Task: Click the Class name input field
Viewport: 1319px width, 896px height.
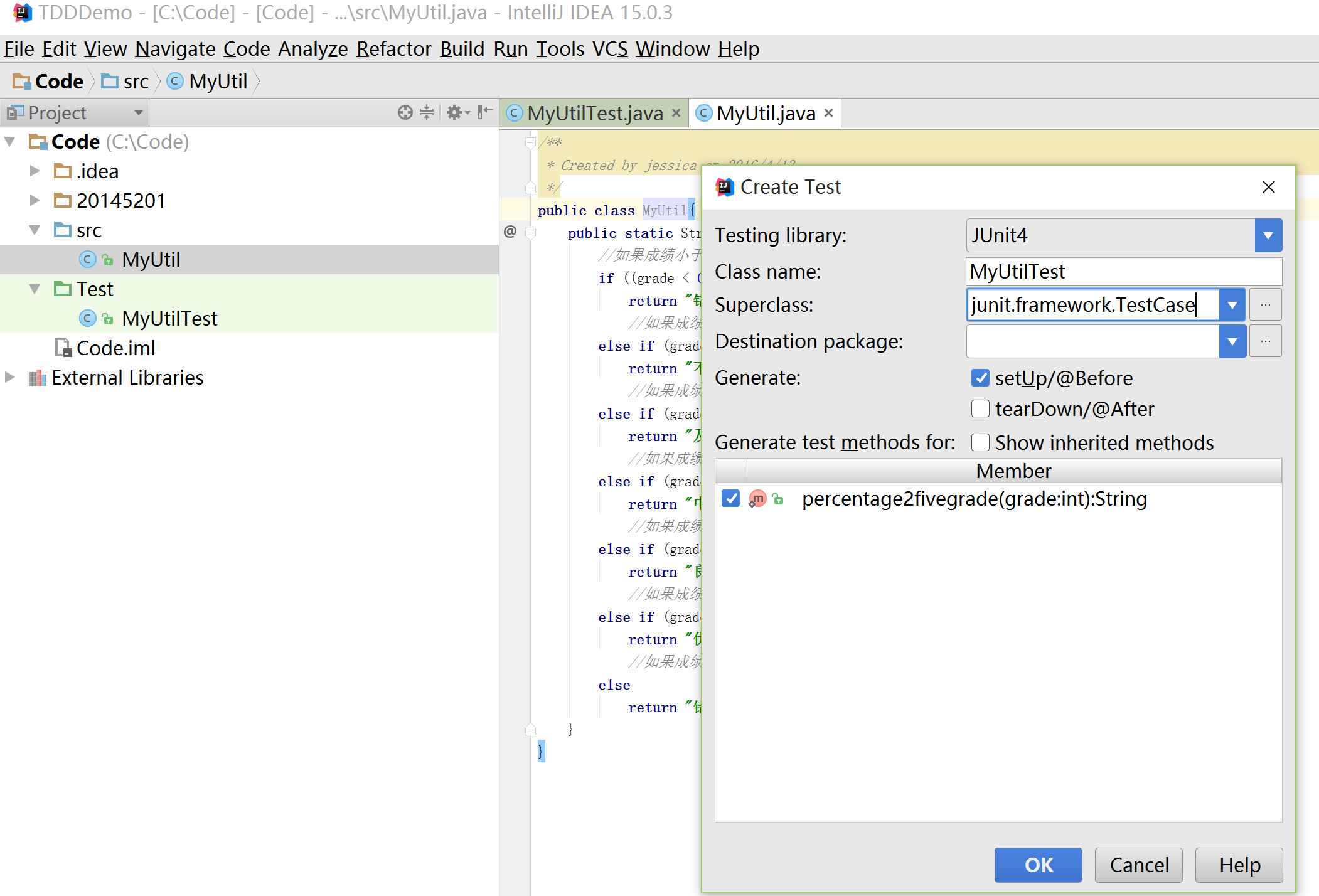Action: 1124,272
